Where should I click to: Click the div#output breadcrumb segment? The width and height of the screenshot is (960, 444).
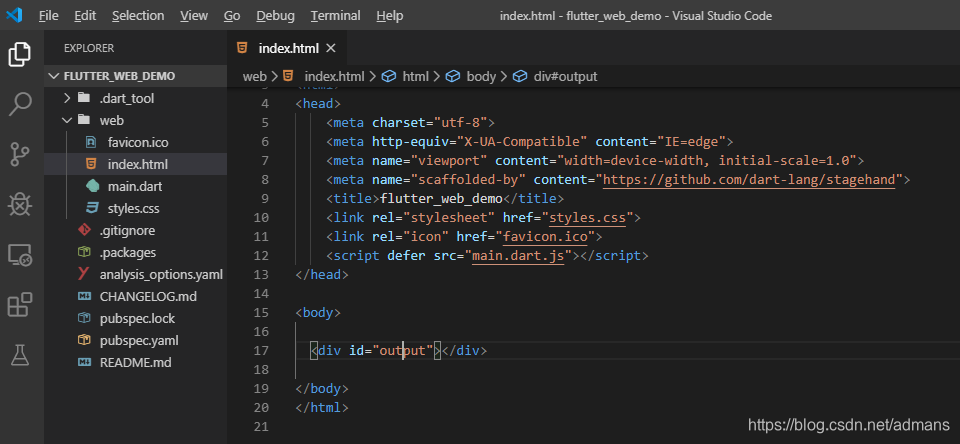(x=565, y=77)
